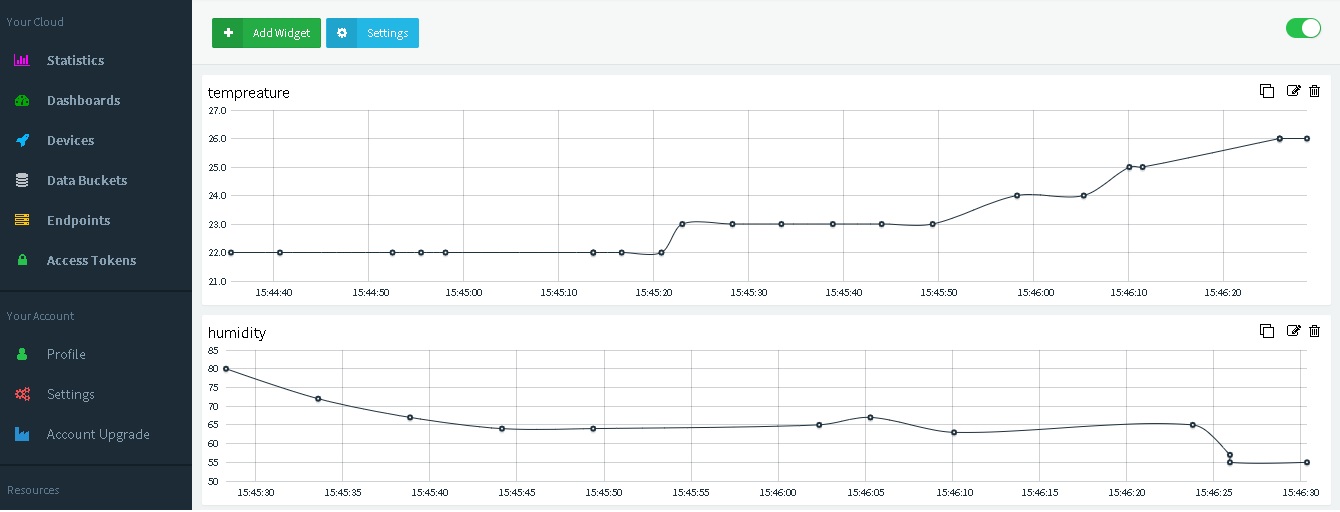The width and height of the screenshot is (1340, 512).
Task: Click the 15:45:00 label on tempreature axis
Action: click(x=464, y=293)
